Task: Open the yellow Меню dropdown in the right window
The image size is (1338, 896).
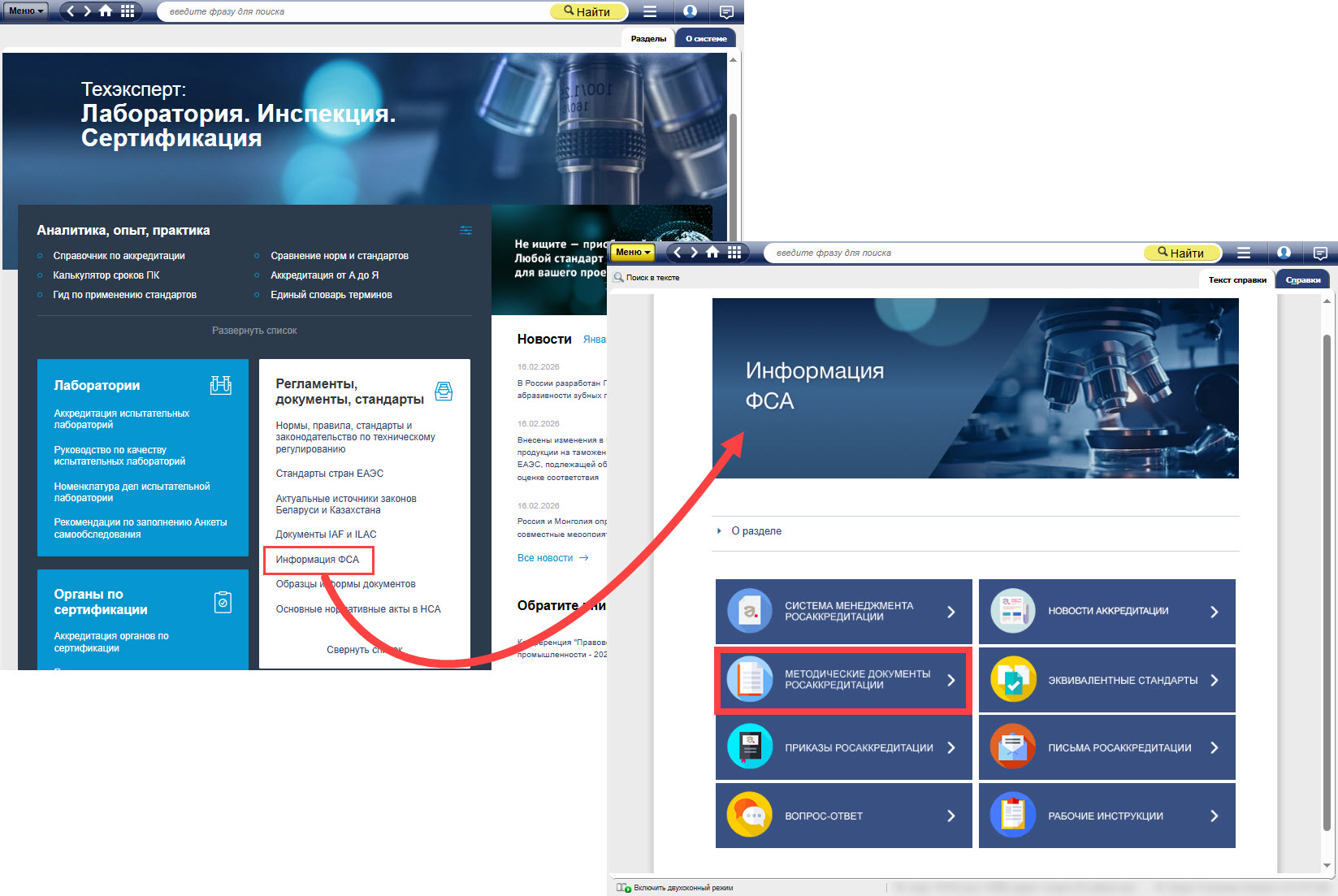Action: pyautogui.click(x=632, y=253)
